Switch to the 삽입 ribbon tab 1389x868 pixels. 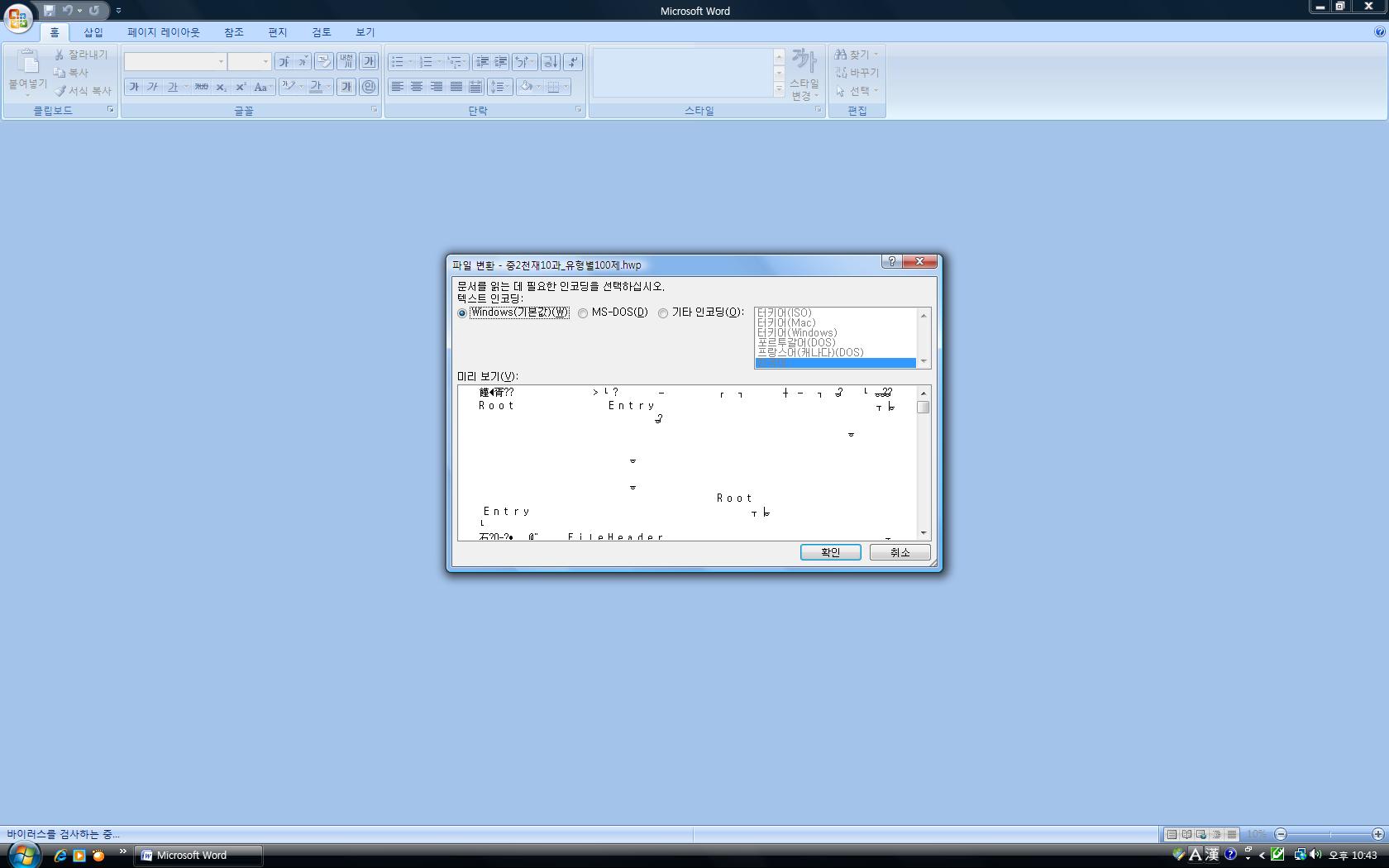point(93,32)
